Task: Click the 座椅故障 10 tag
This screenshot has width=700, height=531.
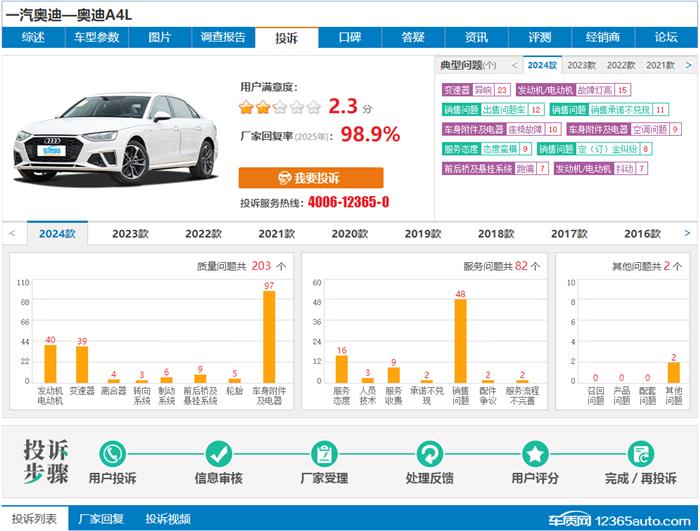Action: [x=502, y=130]
